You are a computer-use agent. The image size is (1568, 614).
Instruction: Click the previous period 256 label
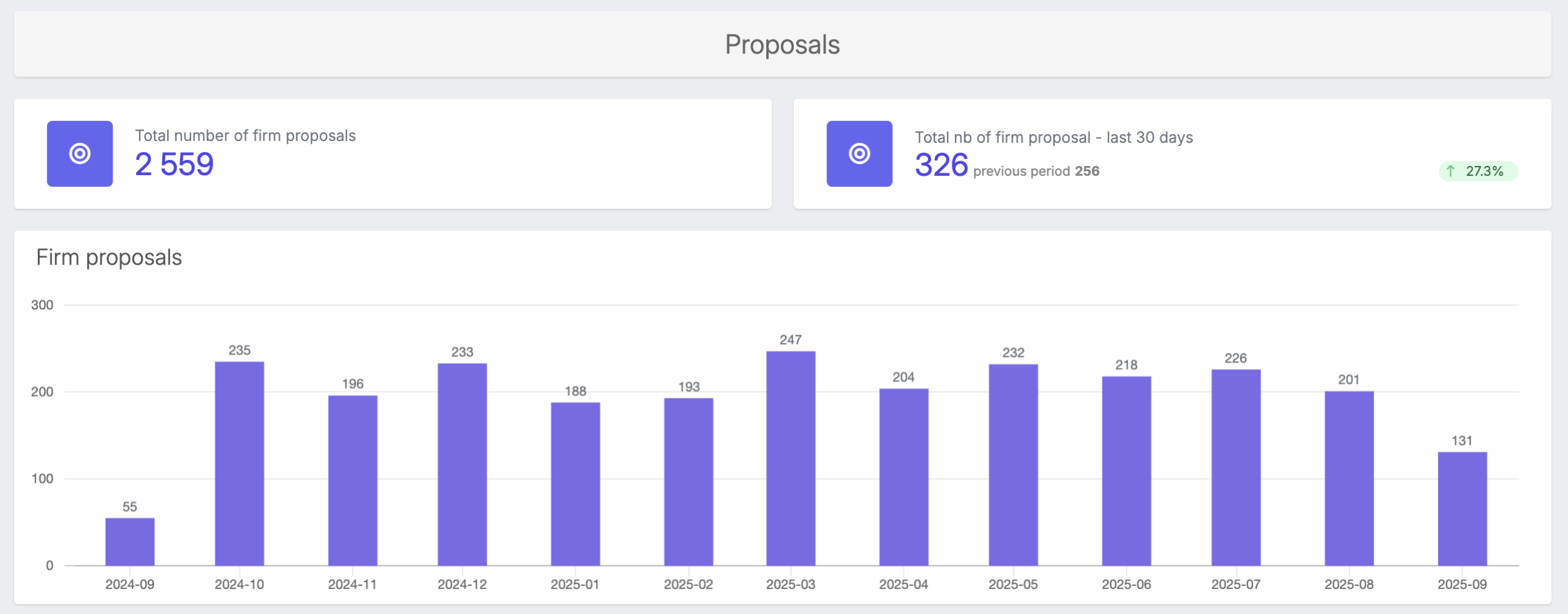point(1036,172)
